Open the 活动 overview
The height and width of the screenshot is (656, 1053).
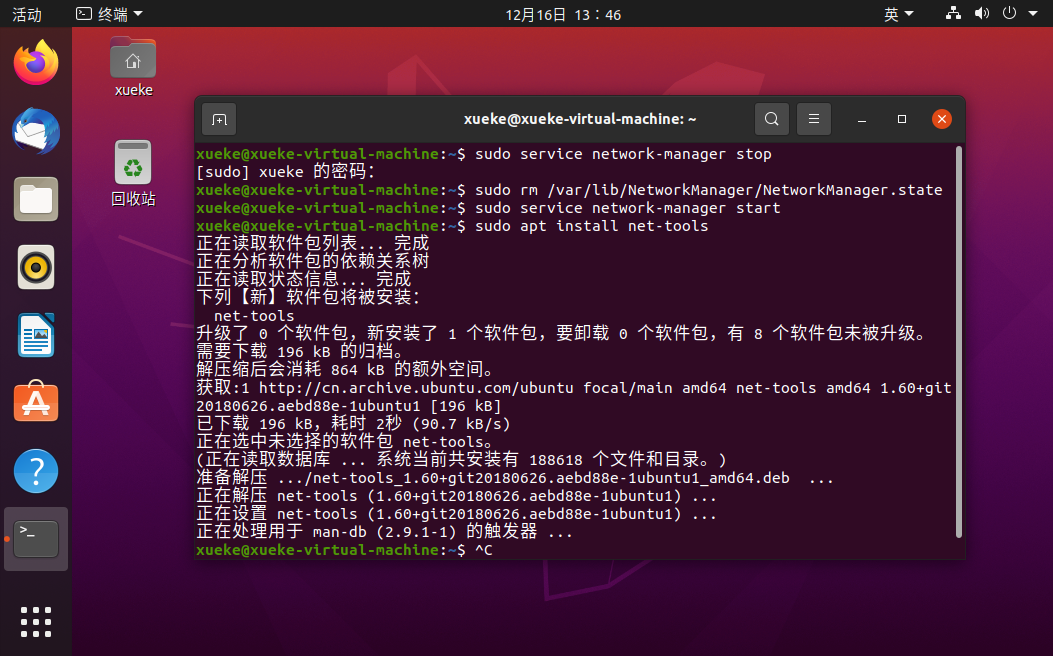(x=26, y=14)
